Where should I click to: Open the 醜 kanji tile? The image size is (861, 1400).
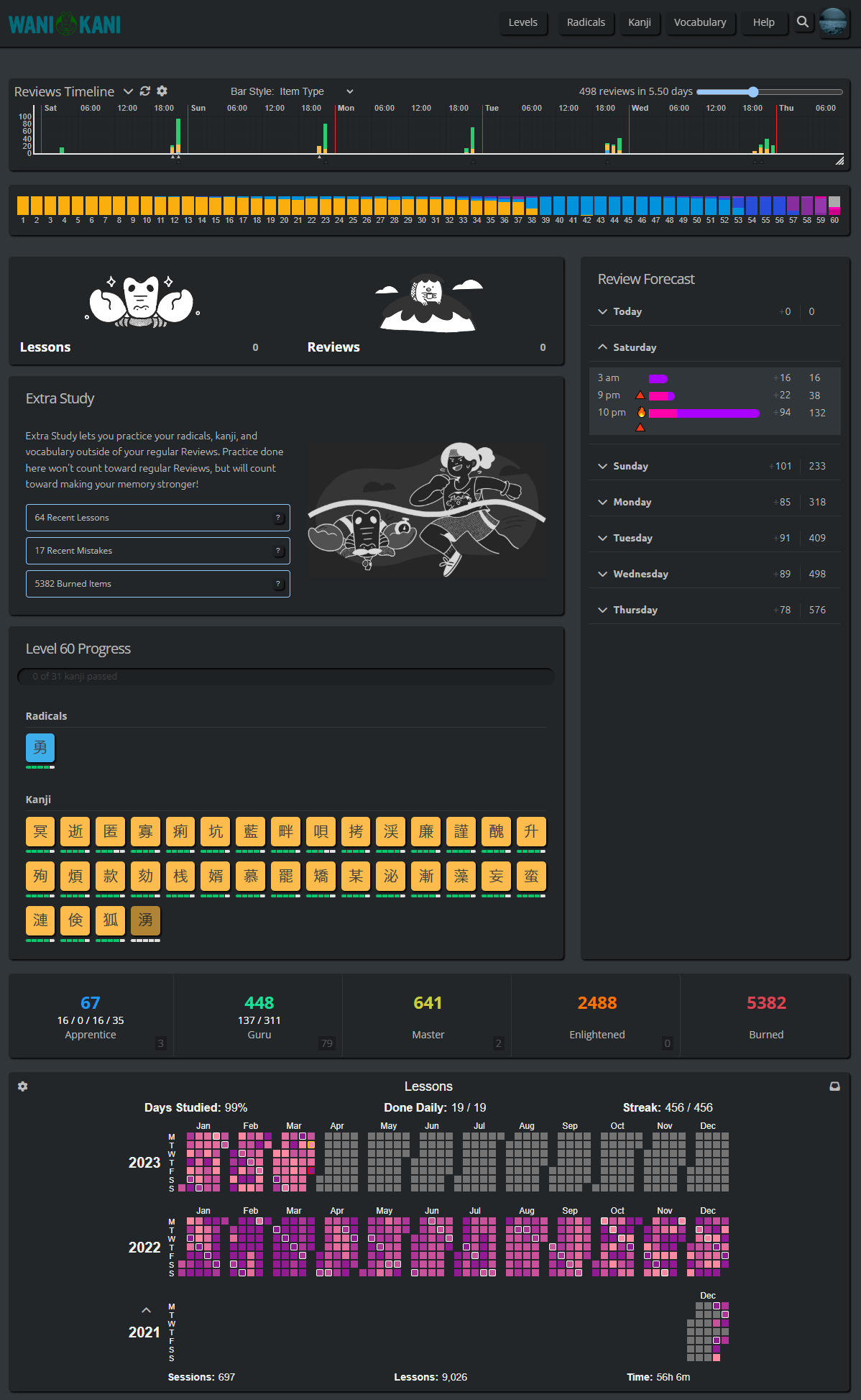[x=497, y=832]
